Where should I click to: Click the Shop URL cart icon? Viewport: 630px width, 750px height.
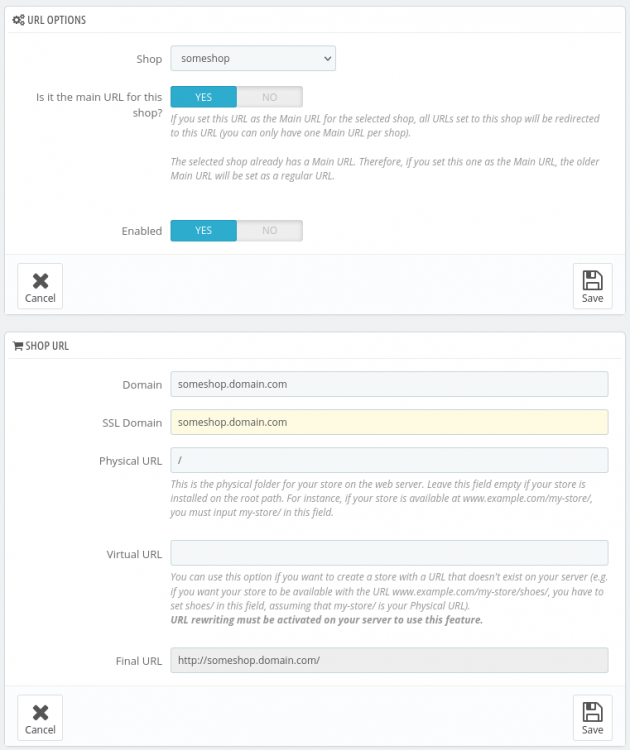point(17,346)
